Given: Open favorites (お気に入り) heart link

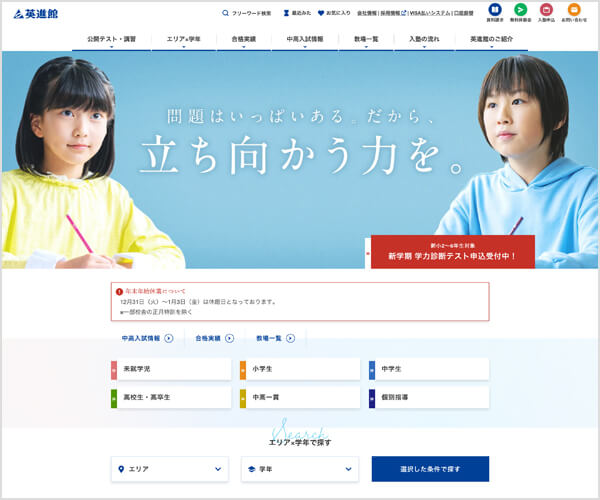Looking at the screenshot, I should pyautogui.click(x=334, y=13).
